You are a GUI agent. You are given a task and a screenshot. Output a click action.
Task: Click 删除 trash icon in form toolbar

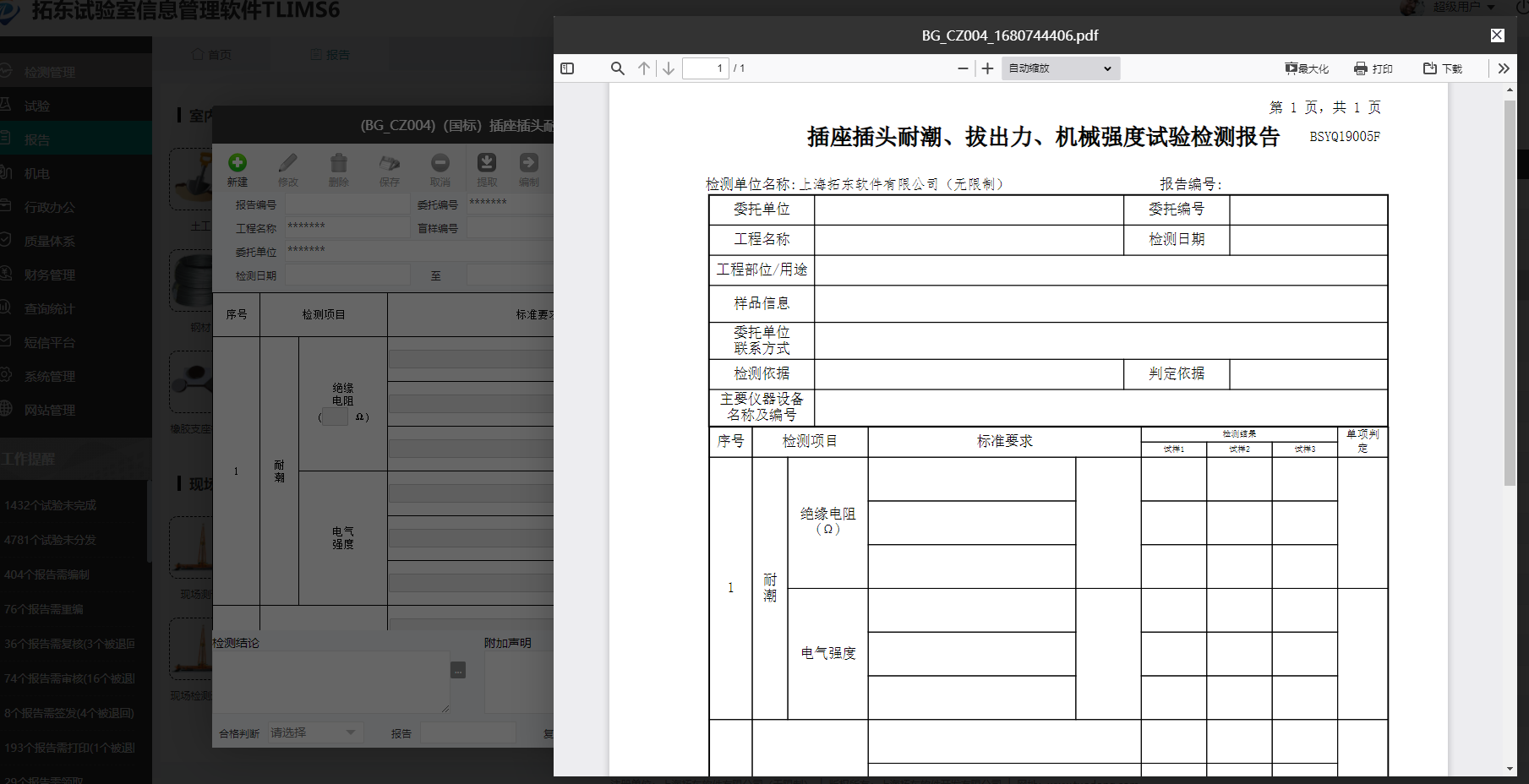point(339,170)
